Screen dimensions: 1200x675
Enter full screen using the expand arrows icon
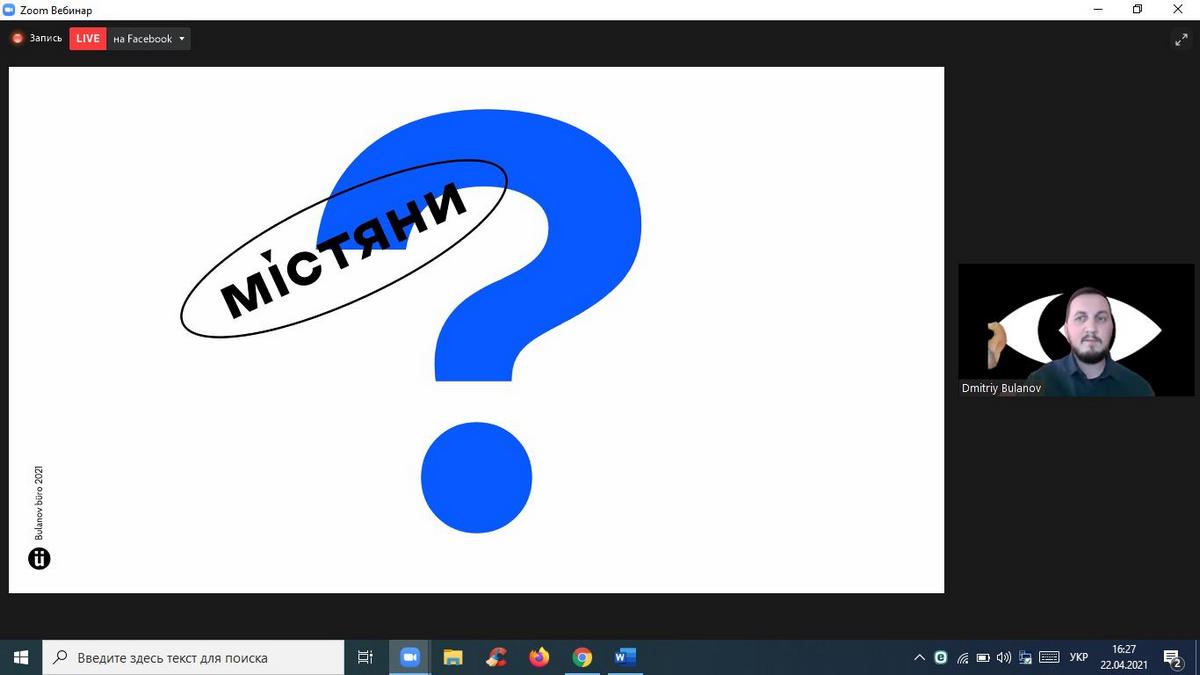1180,40
